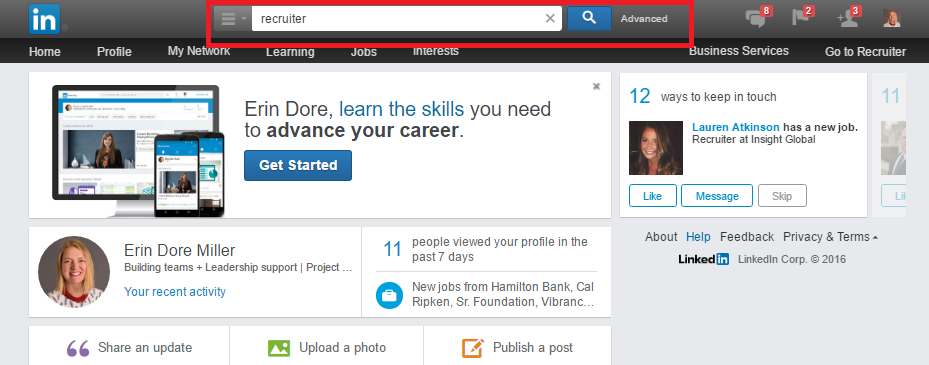
Task: Open the notifications flag icon
Action: pos(803,17)
